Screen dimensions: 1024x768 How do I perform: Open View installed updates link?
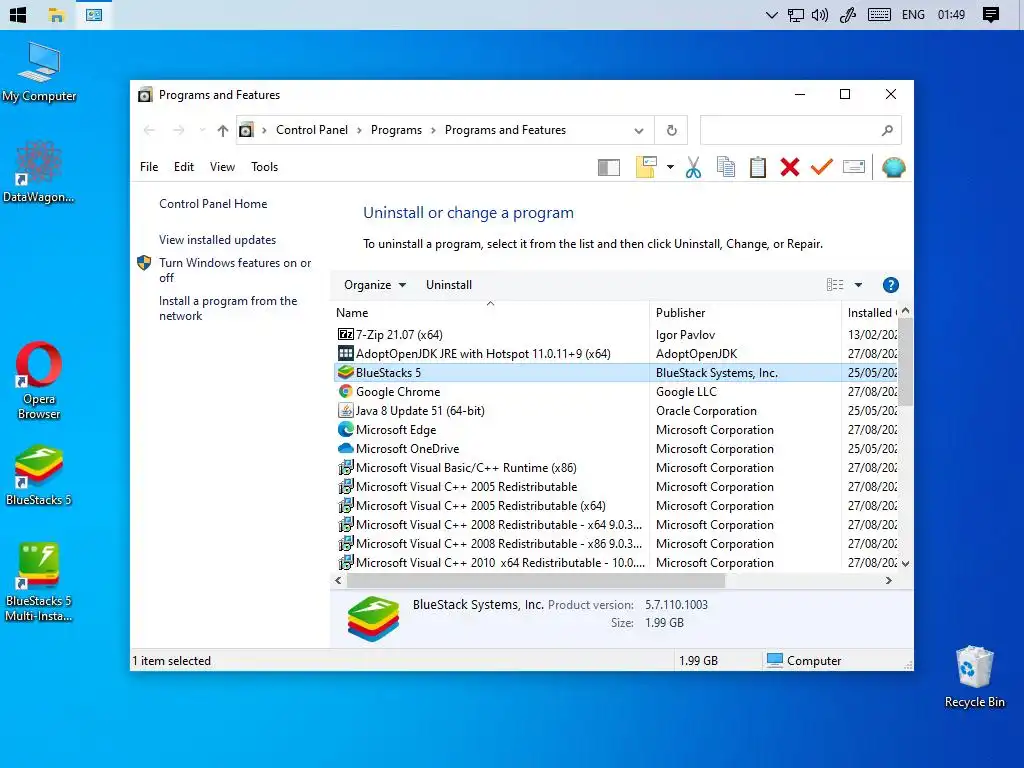[x=217, y=240]
